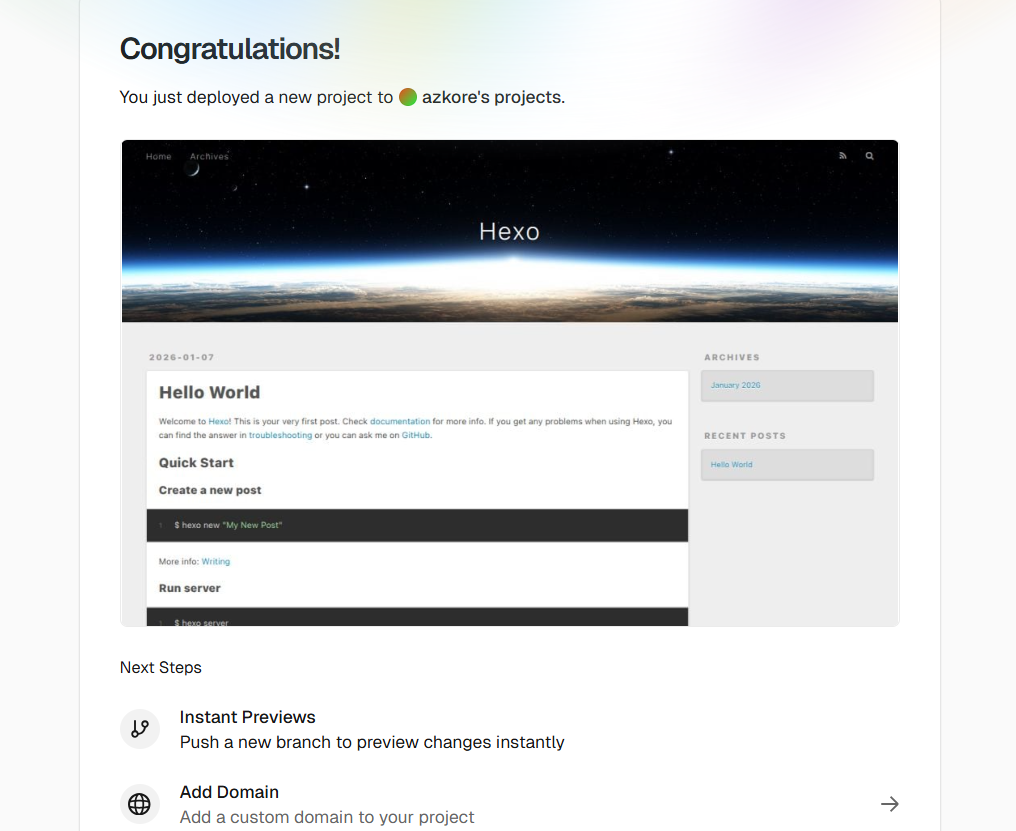Open Hello World under Recent Posts
The height and width of the screenshot is (831, 1016).
pyautogui.click(x=732, y=464)
